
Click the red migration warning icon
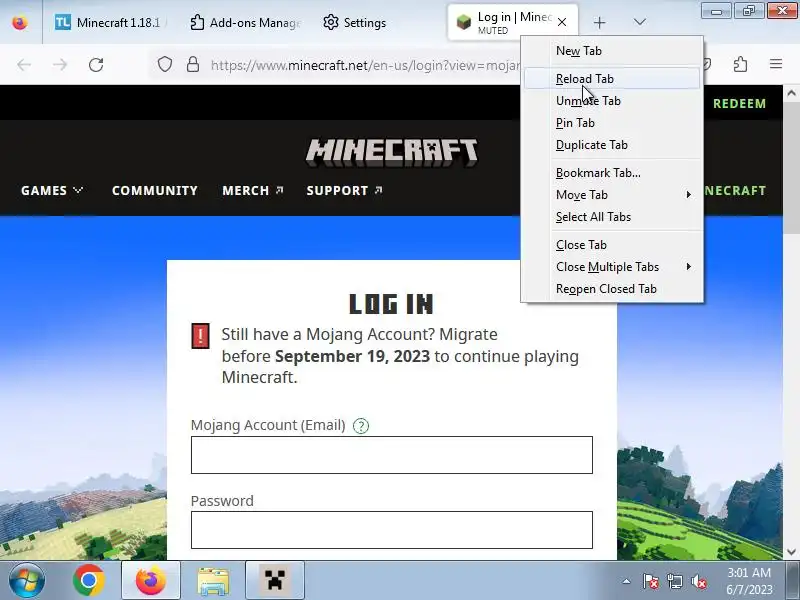tap(201, 336)
